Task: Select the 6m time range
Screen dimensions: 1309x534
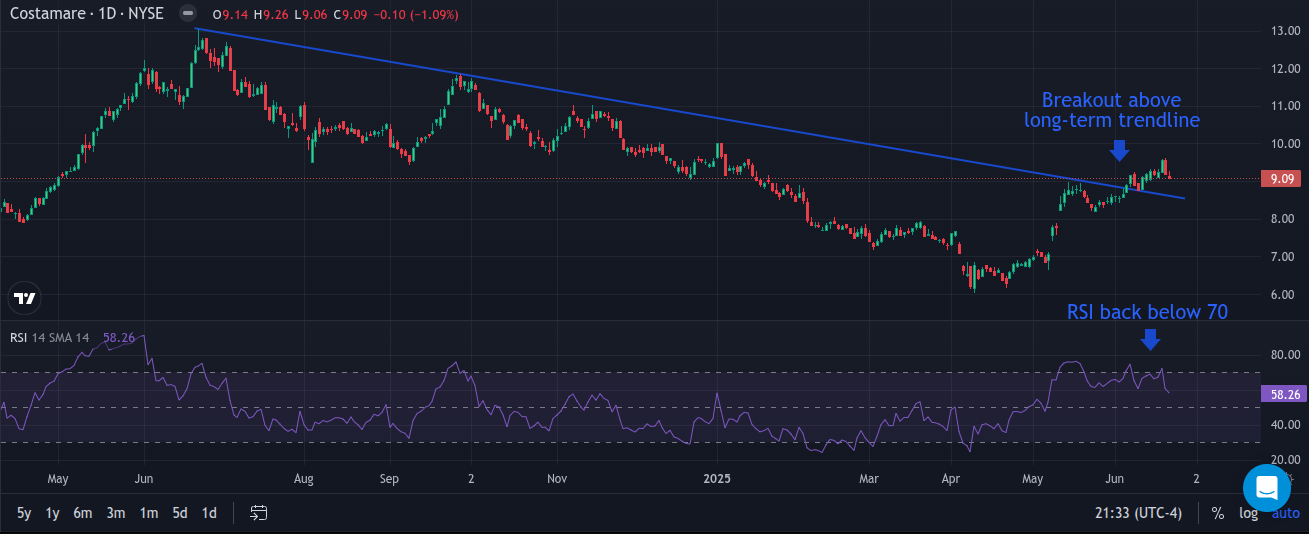Action: (83, 513)
